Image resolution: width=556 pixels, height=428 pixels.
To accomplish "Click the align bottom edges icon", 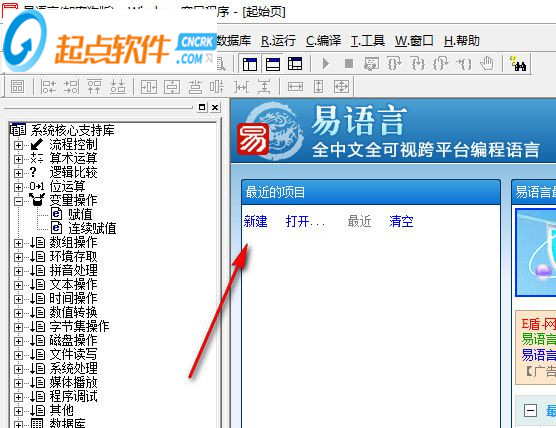I will pos(118,87).
